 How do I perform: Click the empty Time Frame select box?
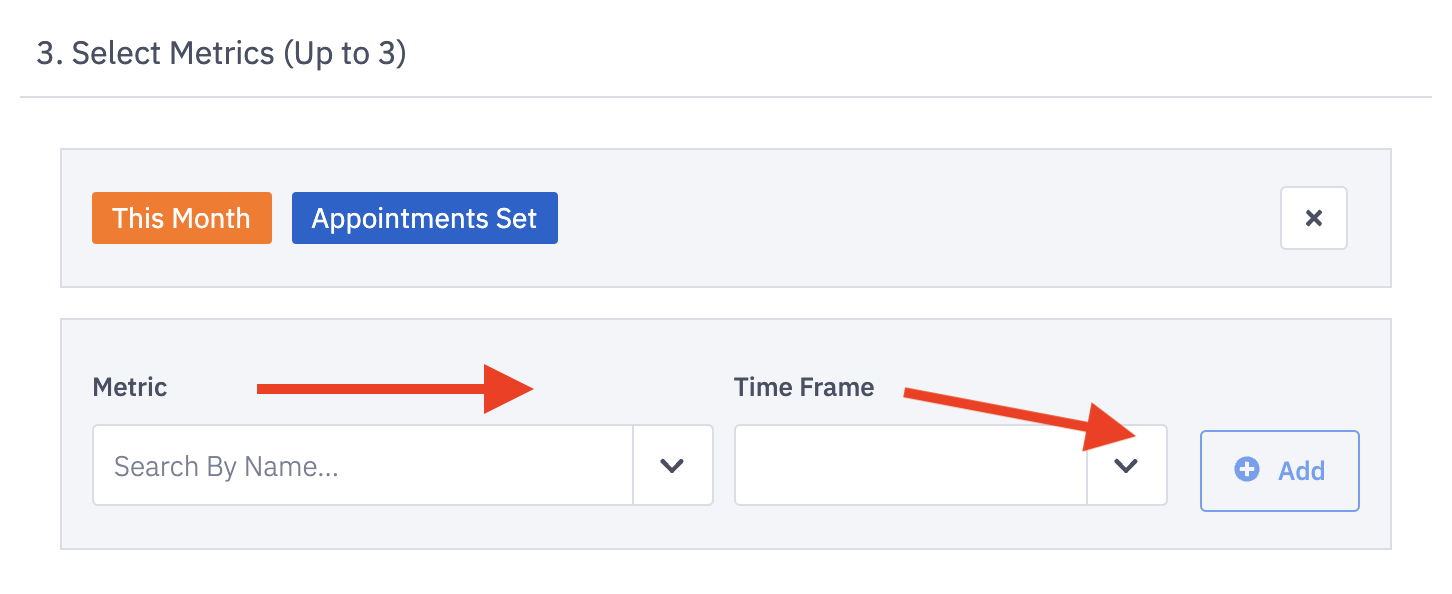pyautogui.click(x=910, y=466)
